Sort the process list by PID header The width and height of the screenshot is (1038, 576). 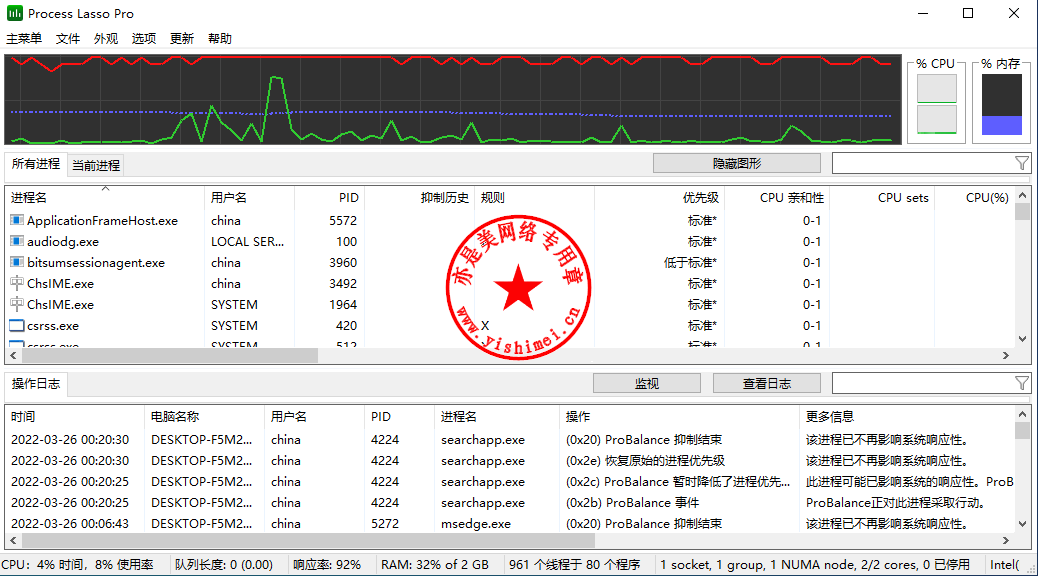[x=329, y=197]
